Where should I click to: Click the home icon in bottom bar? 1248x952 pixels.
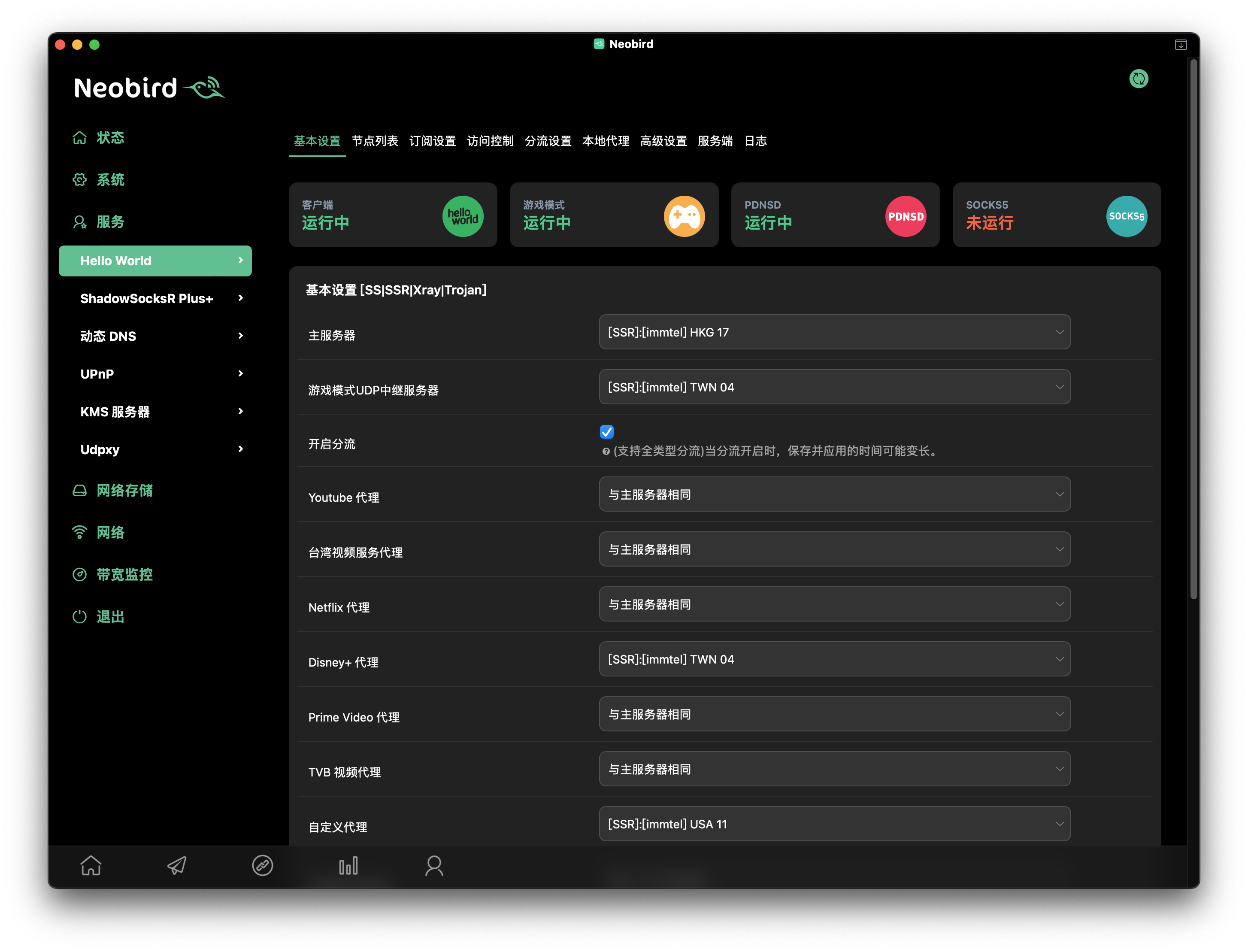[91, 865]
